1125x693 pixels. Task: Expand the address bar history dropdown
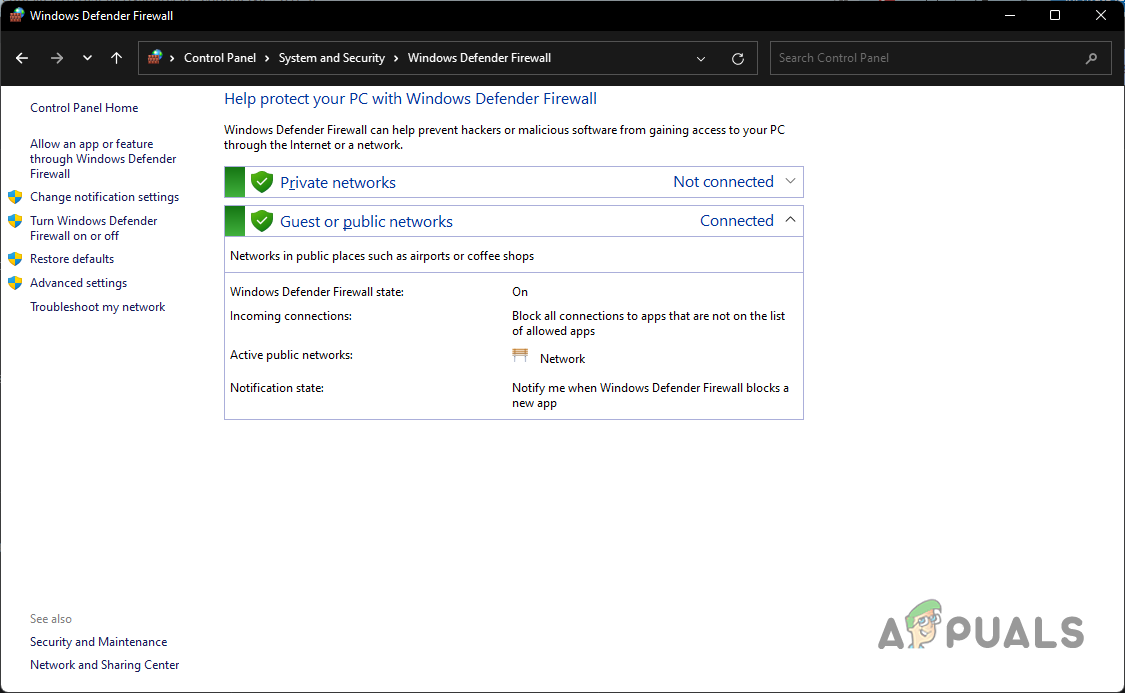pyautogui.click(x=702, y=58)
